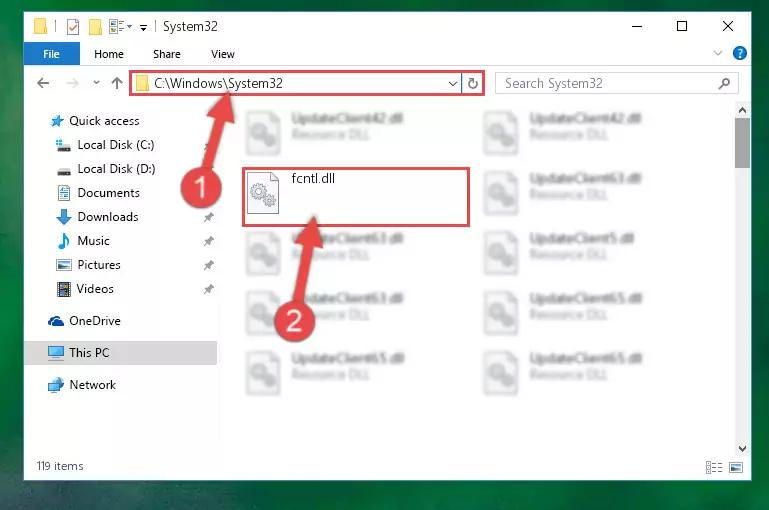Click the New folder icon in the title bar
The image size is (769, 510).
tap(95, 27)
